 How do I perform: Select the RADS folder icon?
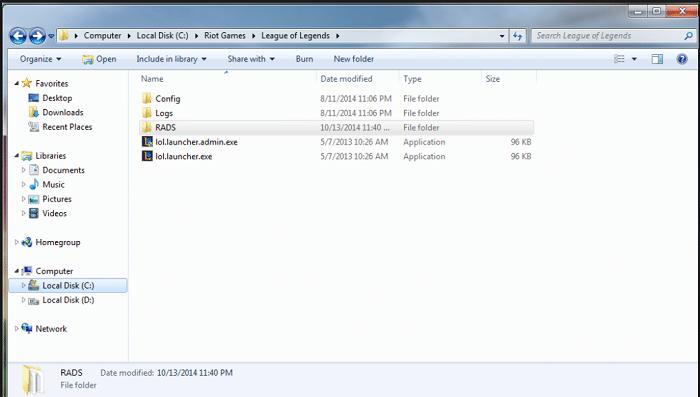click(x=146, y=127)
